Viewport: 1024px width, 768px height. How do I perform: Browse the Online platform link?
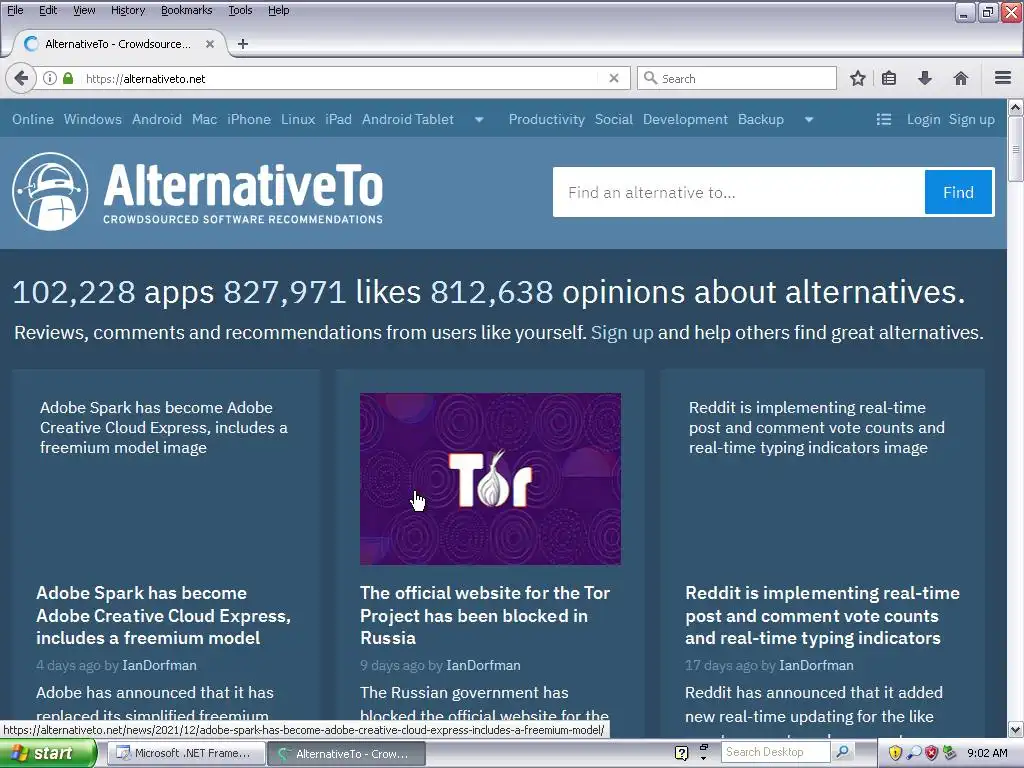33,120
